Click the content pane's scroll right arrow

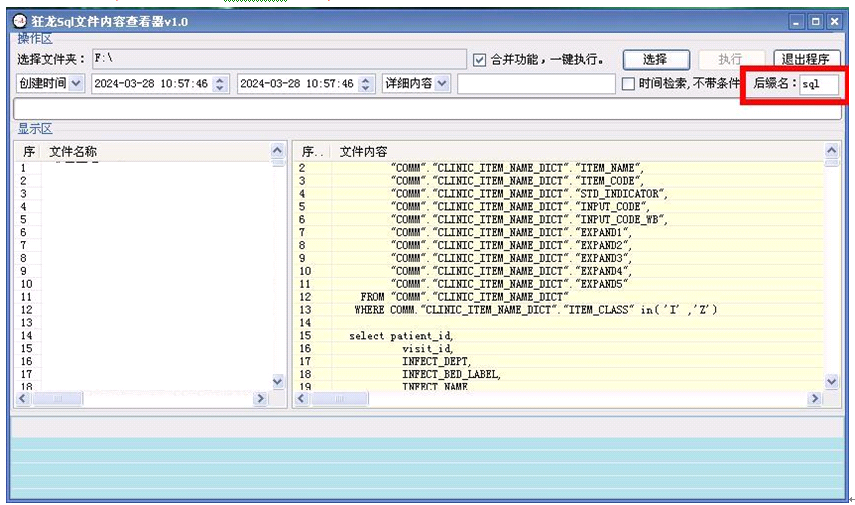click(x=815, y=399)
